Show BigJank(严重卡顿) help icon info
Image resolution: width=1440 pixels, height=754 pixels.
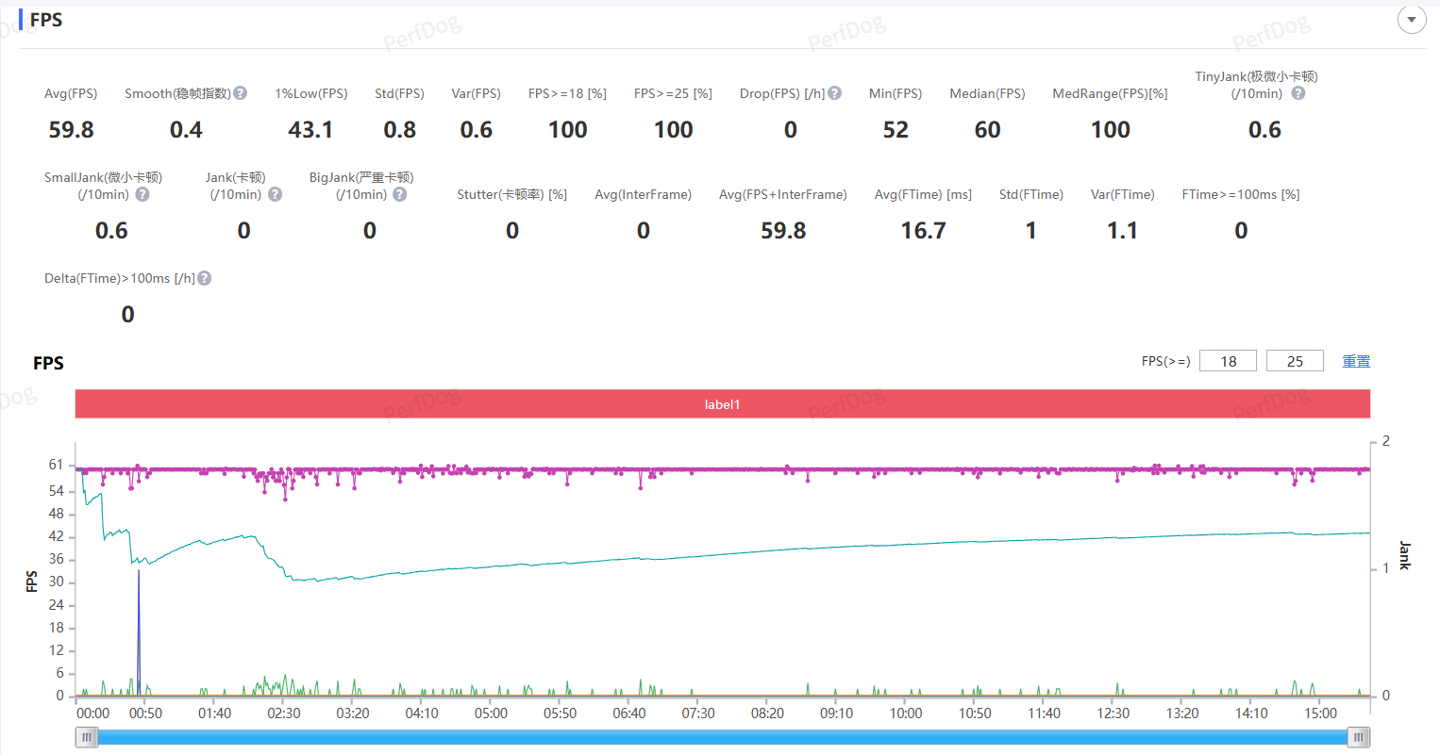tap(400, 194)
